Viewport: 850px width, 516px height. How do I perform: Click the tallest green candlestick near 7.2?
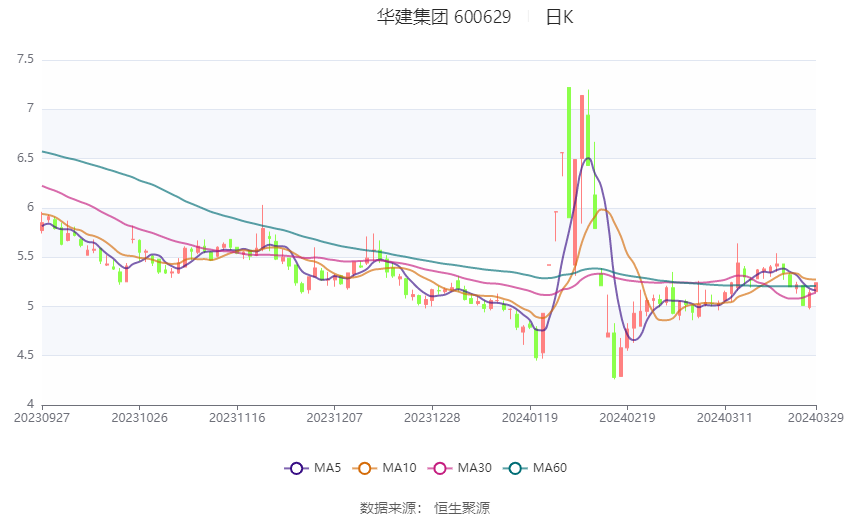point(569,152)
